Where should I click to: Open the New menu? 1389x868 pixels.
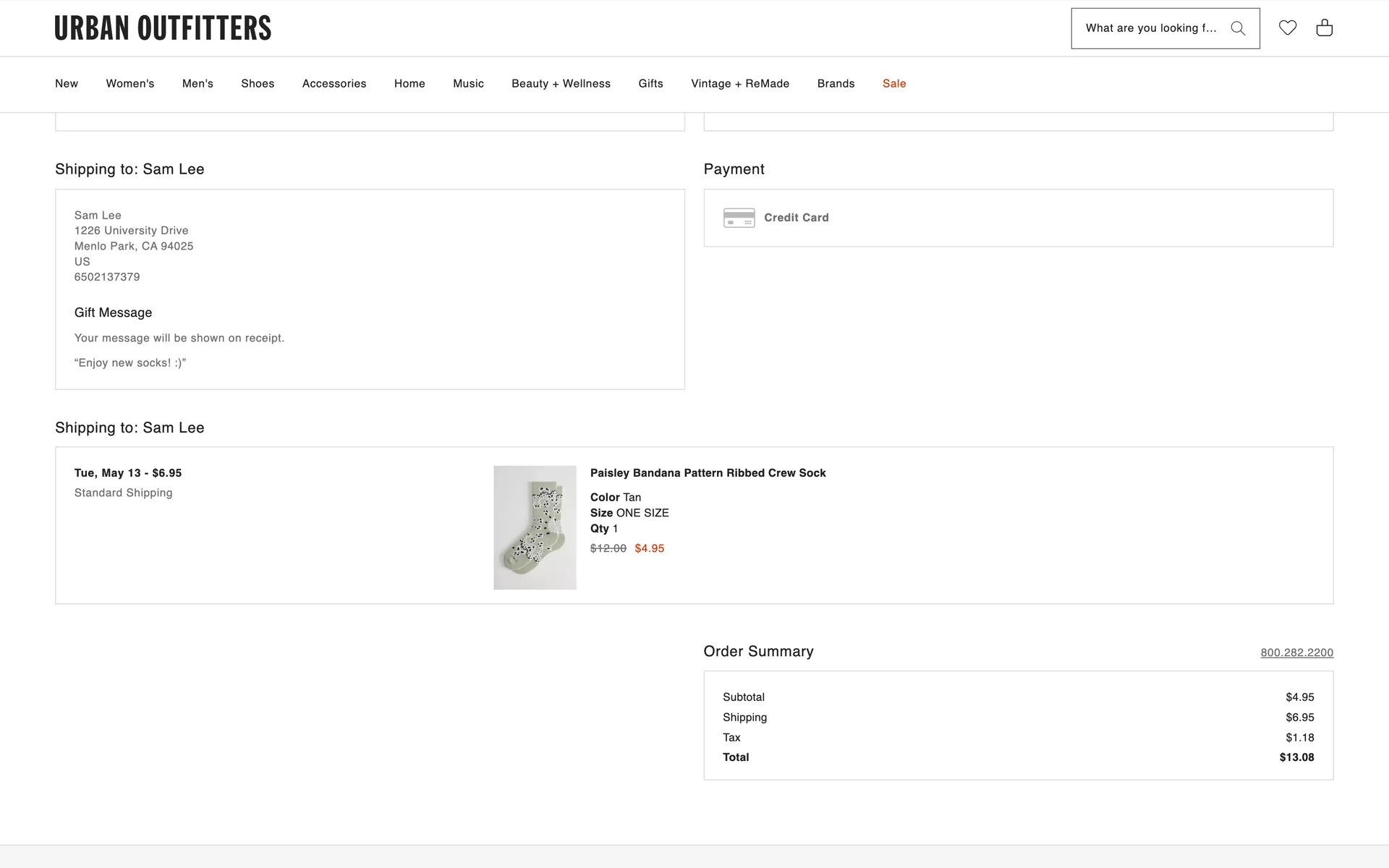(x=67, y=84)
